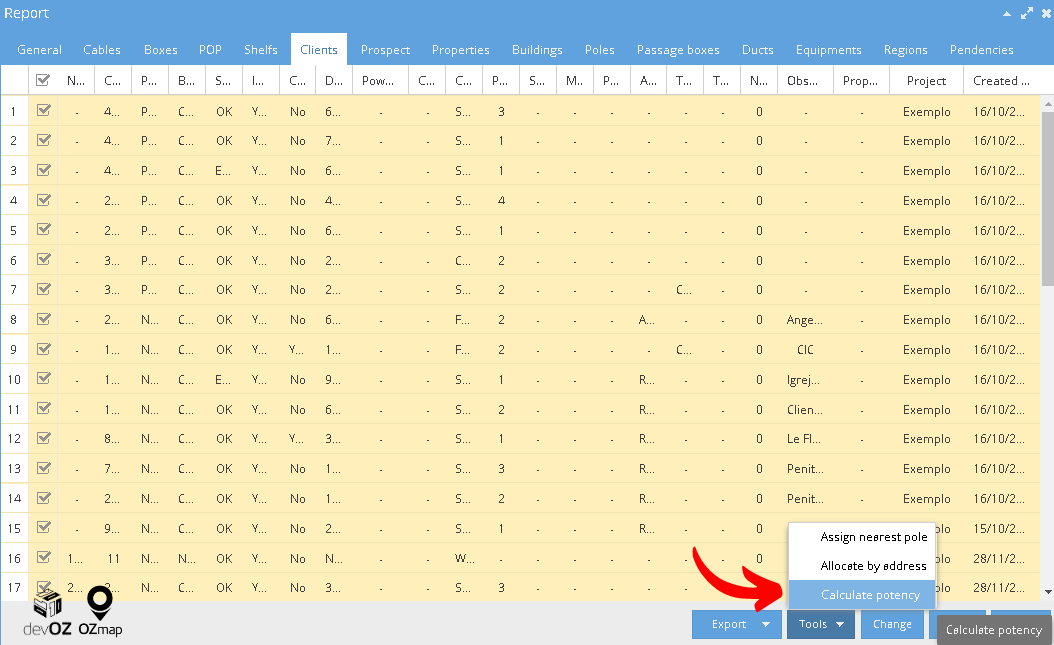Uncheck the checkbox in row 1
The height and width of the screenshot is (645, 1054).
(x=44, y=110)
